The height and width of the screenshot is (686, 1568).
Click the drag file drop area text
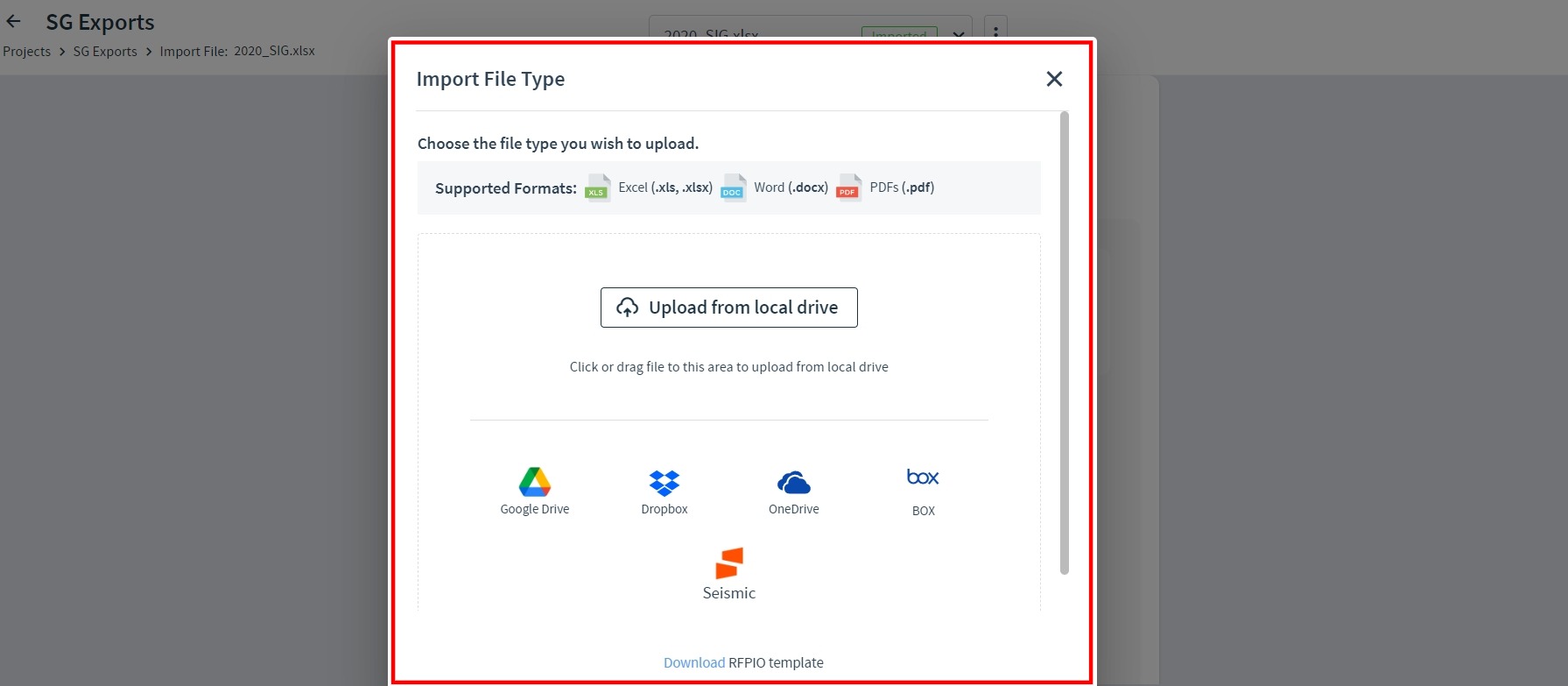(x=728, y=367)
